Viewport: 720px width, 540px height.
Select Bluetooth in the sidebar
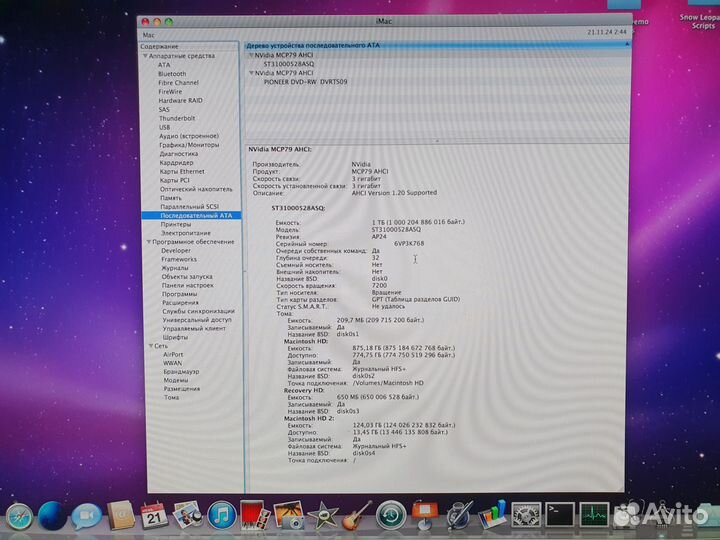tap(172, 74)
